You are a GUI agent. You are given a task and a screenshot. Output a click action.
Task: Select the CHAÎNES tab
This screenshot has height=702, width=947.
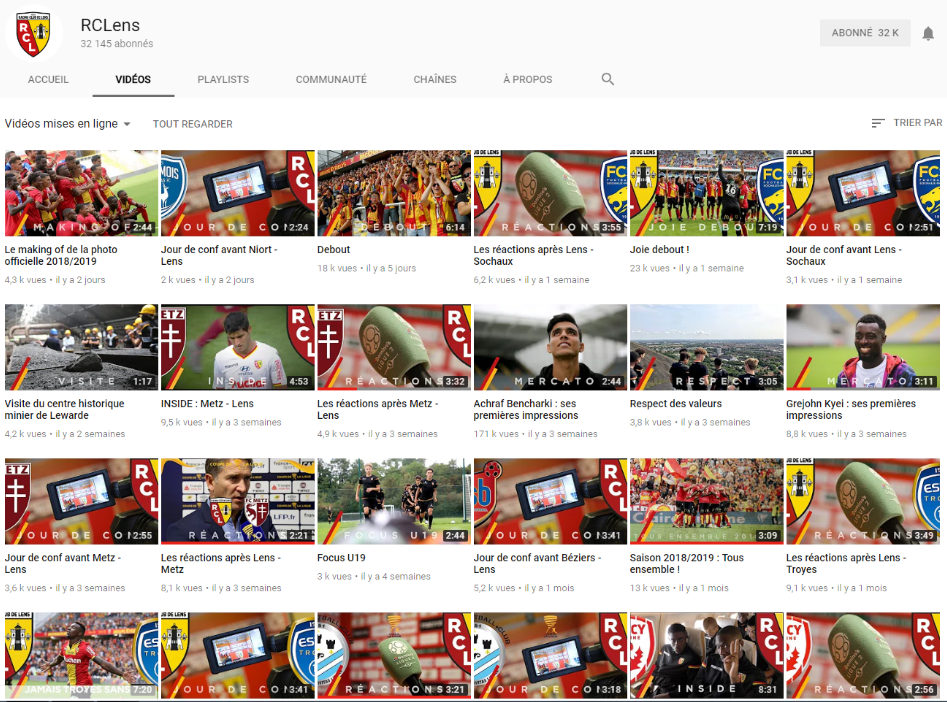[435, 79]
